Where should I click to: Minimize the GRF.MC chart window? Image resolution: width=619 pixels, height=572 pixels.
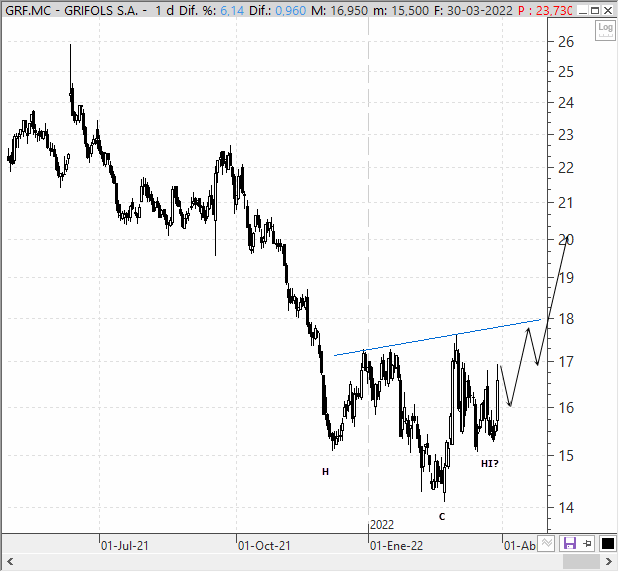click(582, 11)
